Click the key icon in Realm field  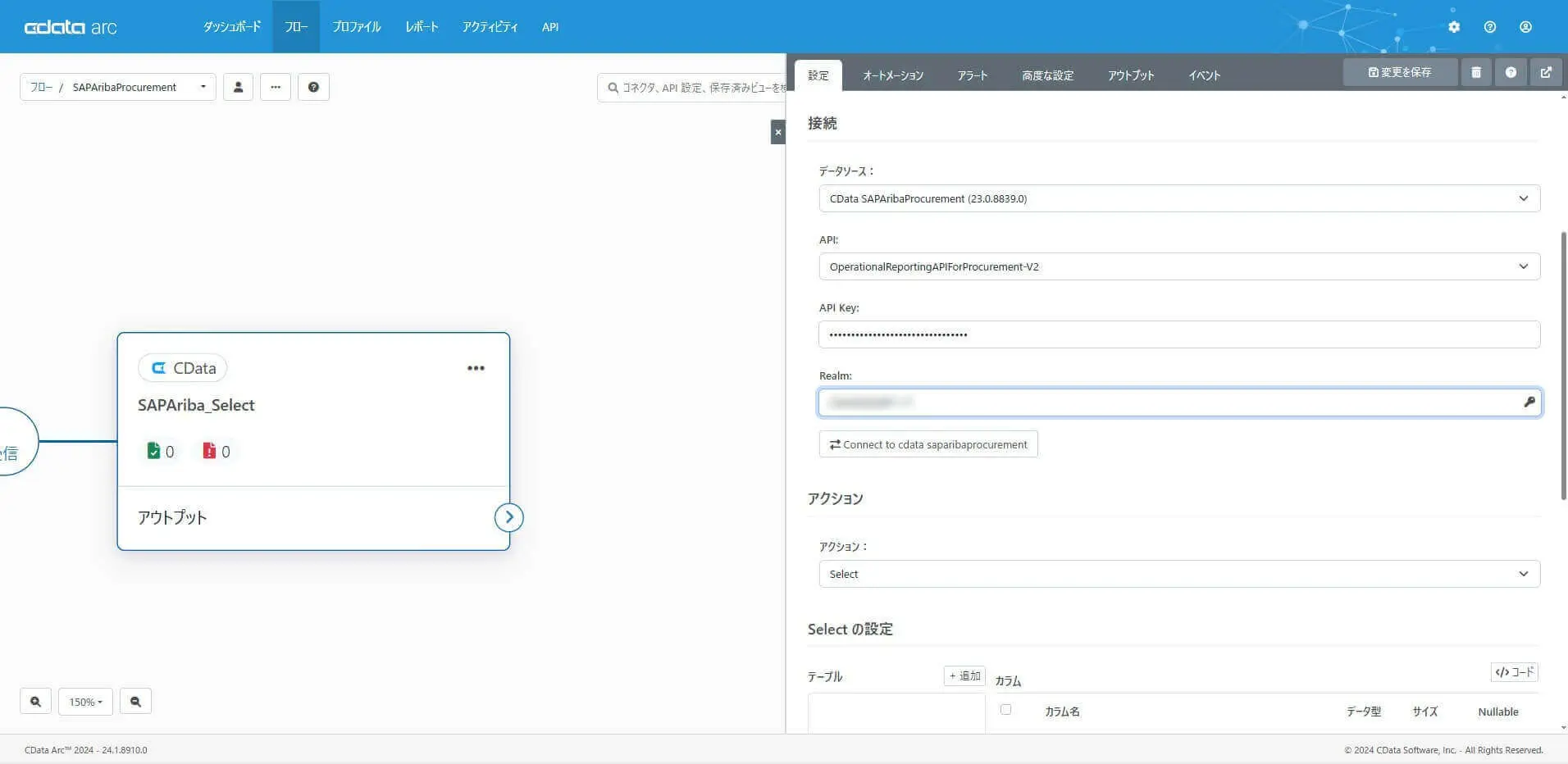pyautogui.click(x=1529, y=402)
